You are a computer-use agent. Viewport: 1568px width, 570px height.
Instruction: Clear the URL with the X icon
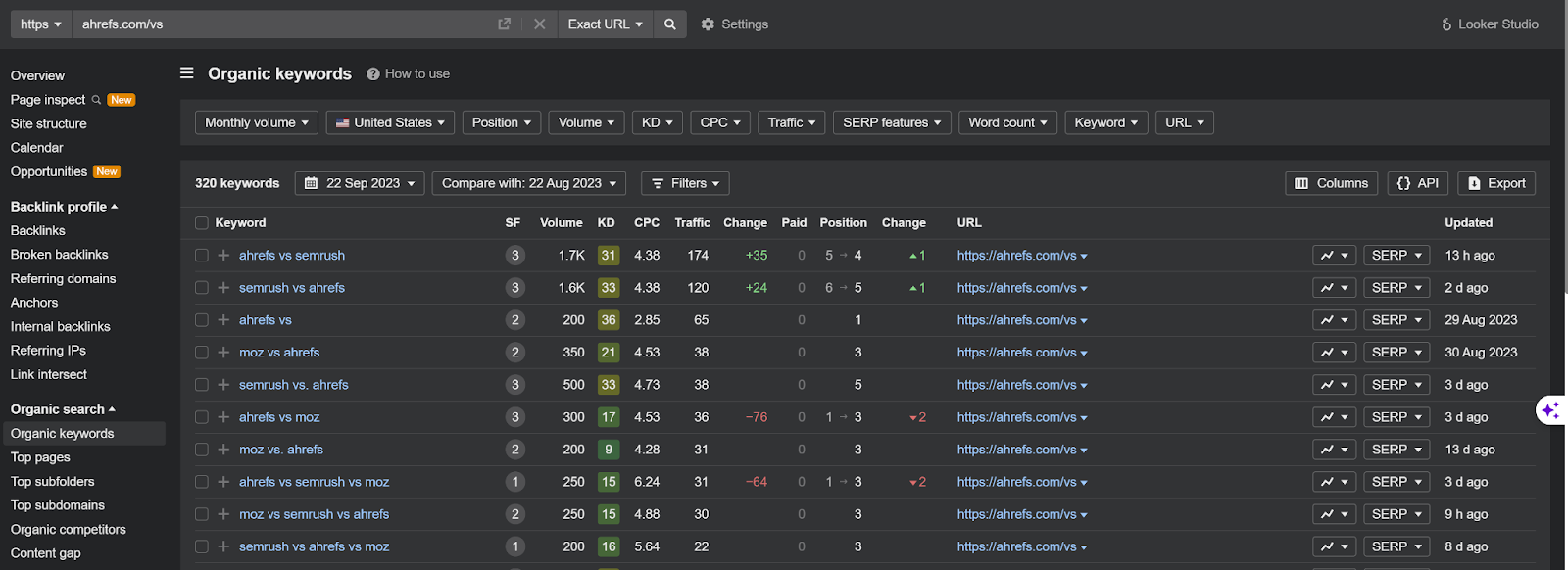[x=539, y=24]
